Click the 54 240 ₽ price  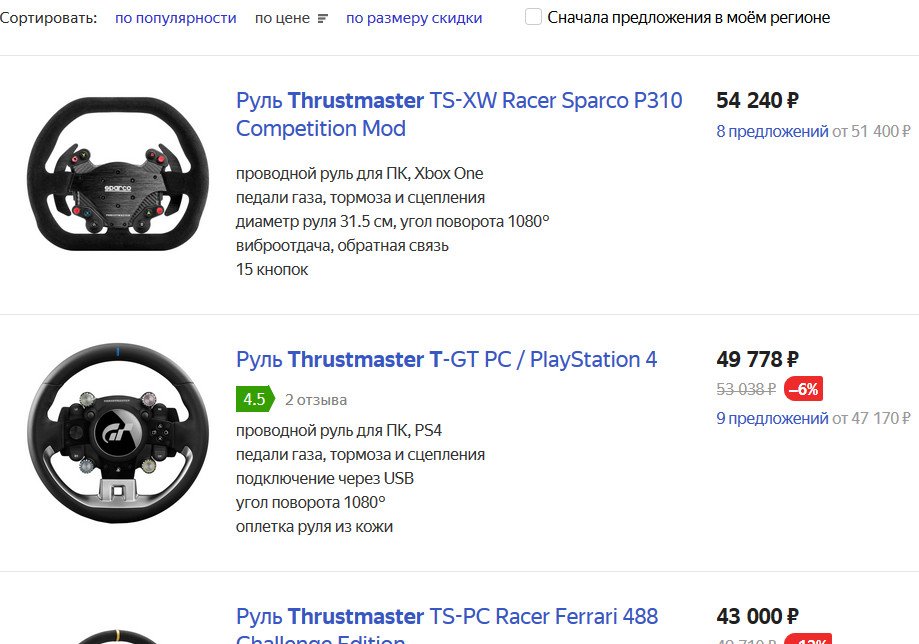757,100
